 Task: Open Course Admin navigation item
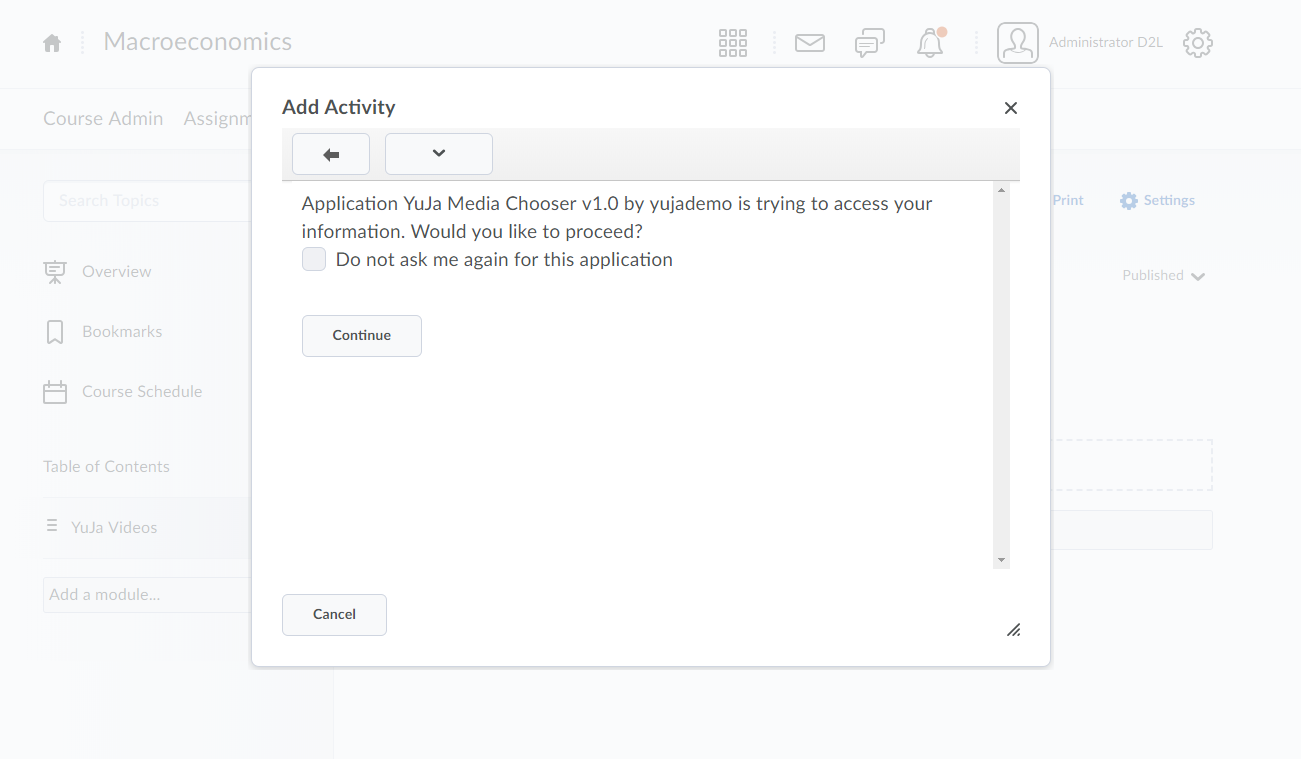103,119
